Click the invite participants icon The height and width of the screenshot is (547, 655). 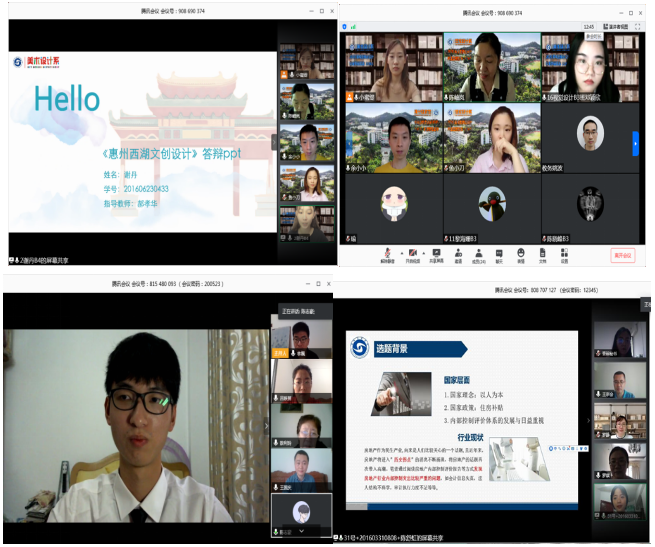click(459, 253)
